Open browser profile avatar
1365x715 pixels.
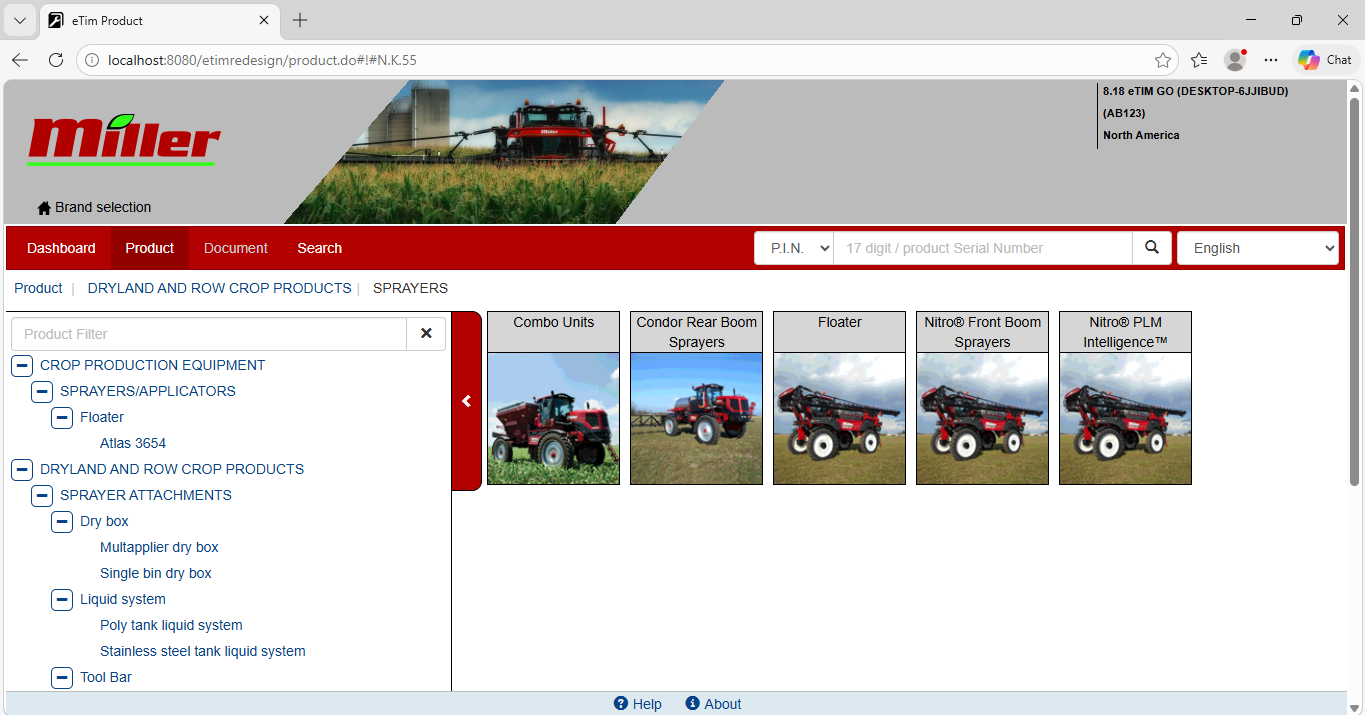click(1236, 60)
